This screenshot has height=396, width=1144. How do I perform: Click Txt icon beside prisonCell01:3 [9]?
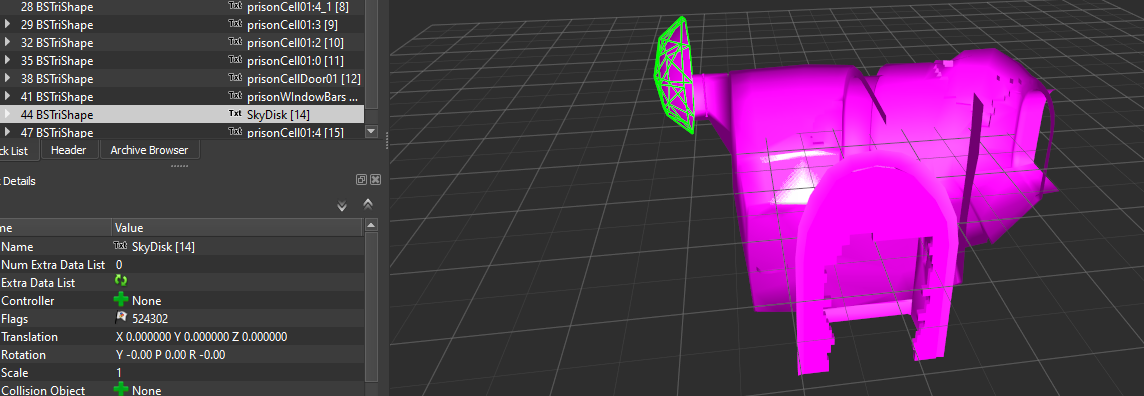coord(235,23)
